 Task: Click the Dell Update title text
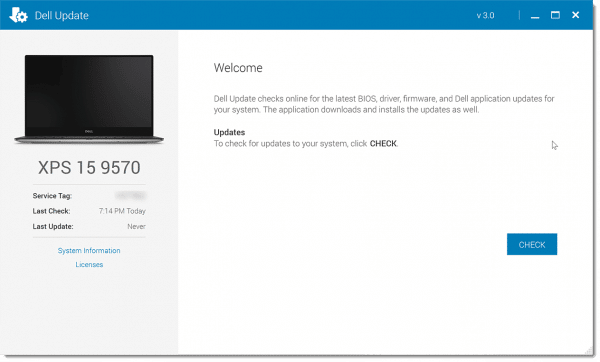(x=62, y=16)
